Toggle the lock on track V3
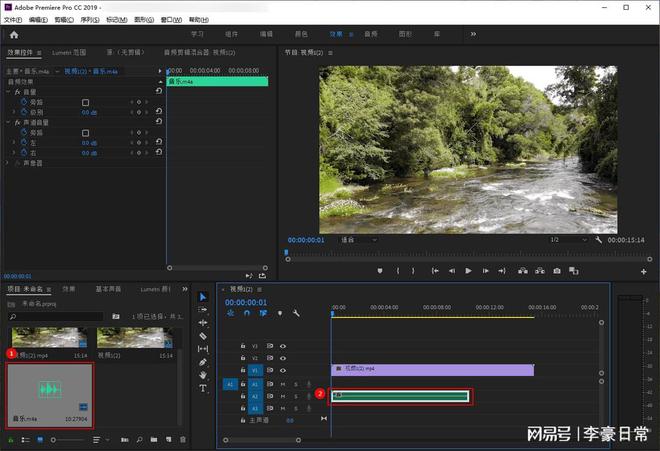 243,346
